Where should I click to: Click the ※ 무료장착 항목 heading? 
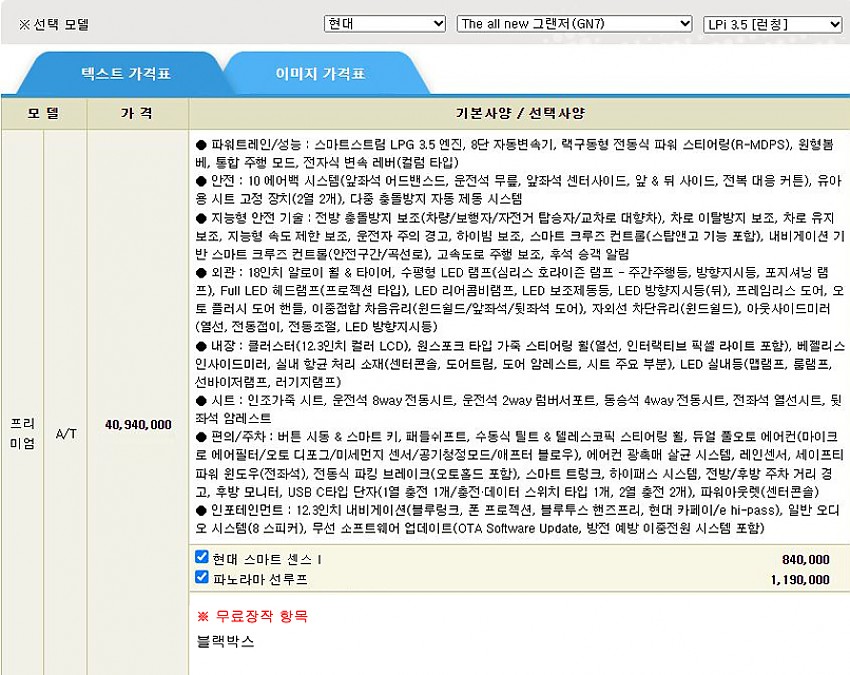click(x=252, y=615)
